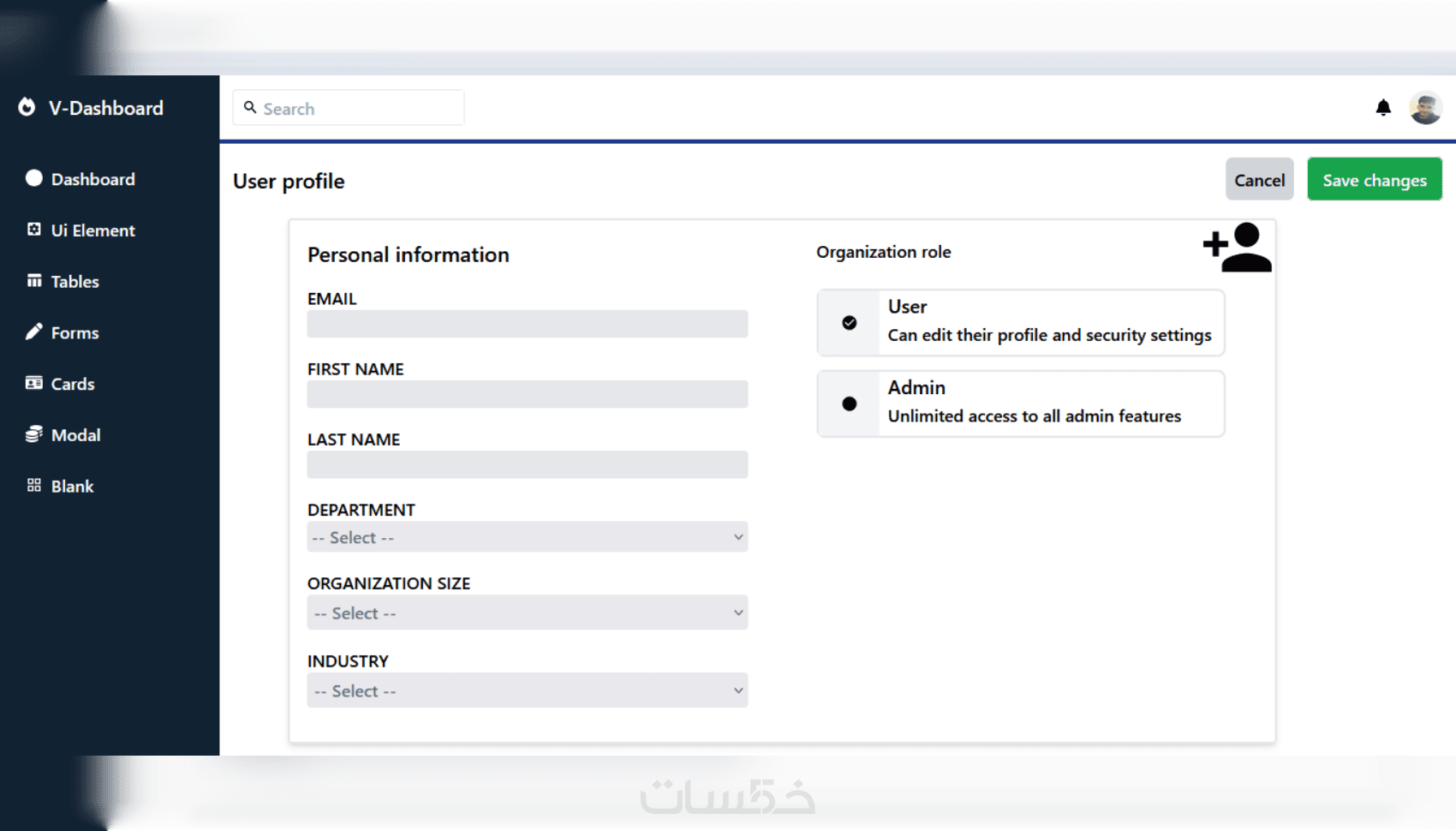Click the search magnifier icon
Image resolution: width=1456 pixels, height=831 pixels.
click(x=250, y=108)
